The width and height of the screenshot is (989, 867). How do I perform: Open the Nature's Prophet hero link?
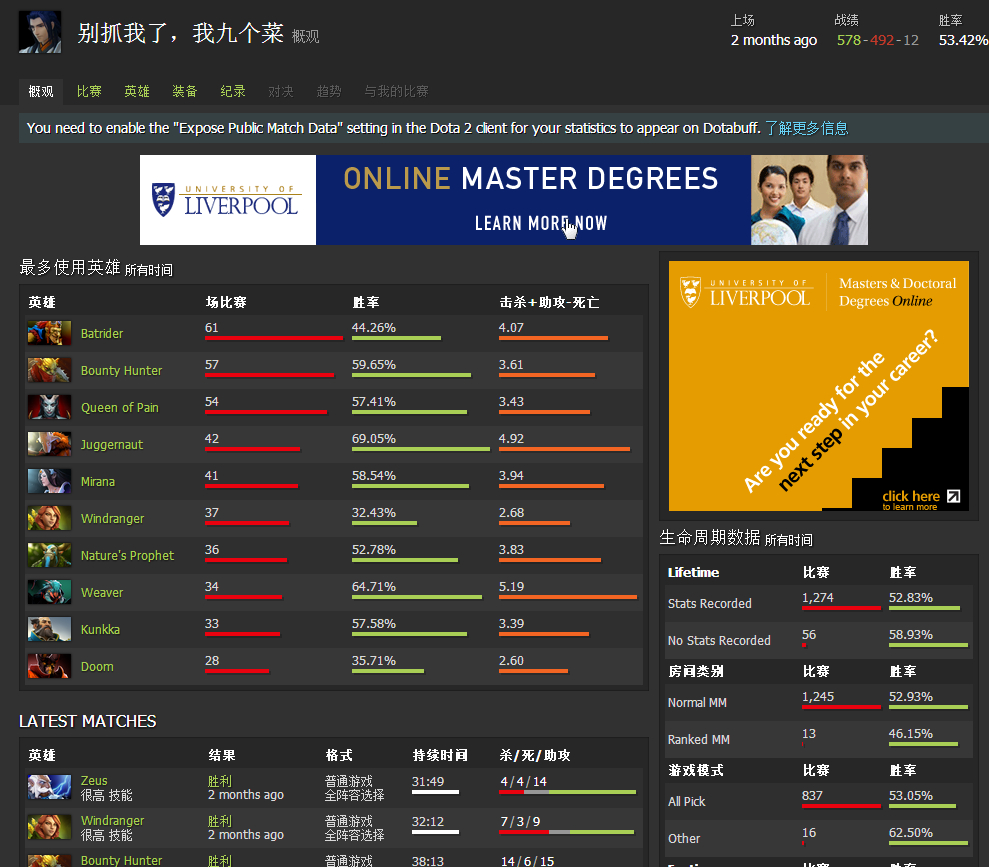coord(127,556)
